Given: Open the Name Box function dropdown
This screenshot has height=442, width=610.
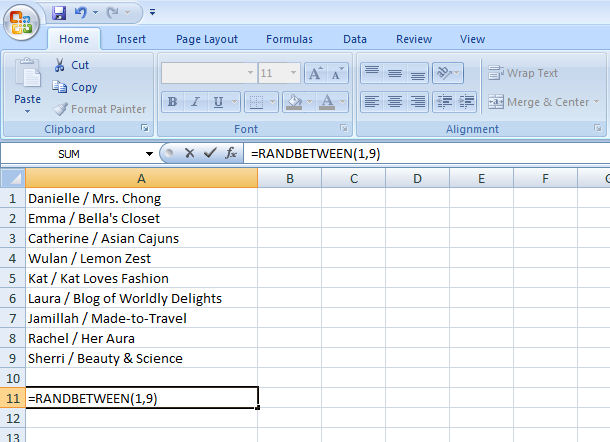Looking at the screenshot, I should tap(149, 154).
